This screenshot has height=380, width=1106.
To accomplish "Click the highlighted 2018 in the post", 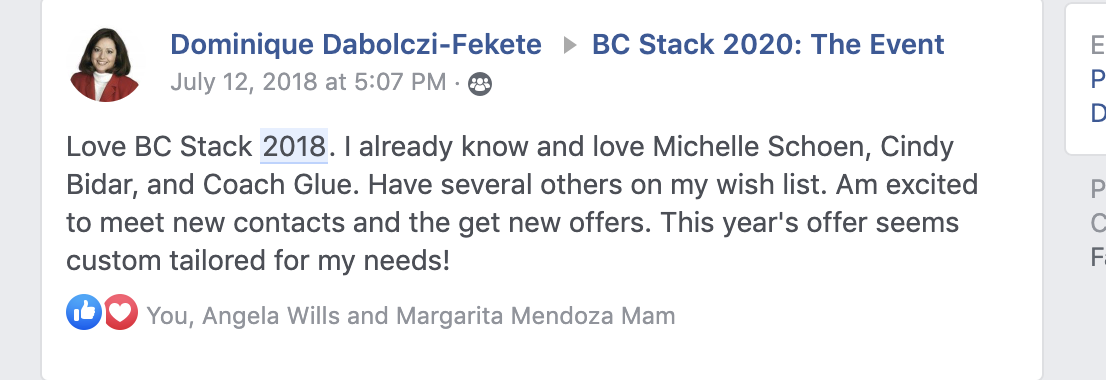I will pyautogui.click(x=293, y=147).
